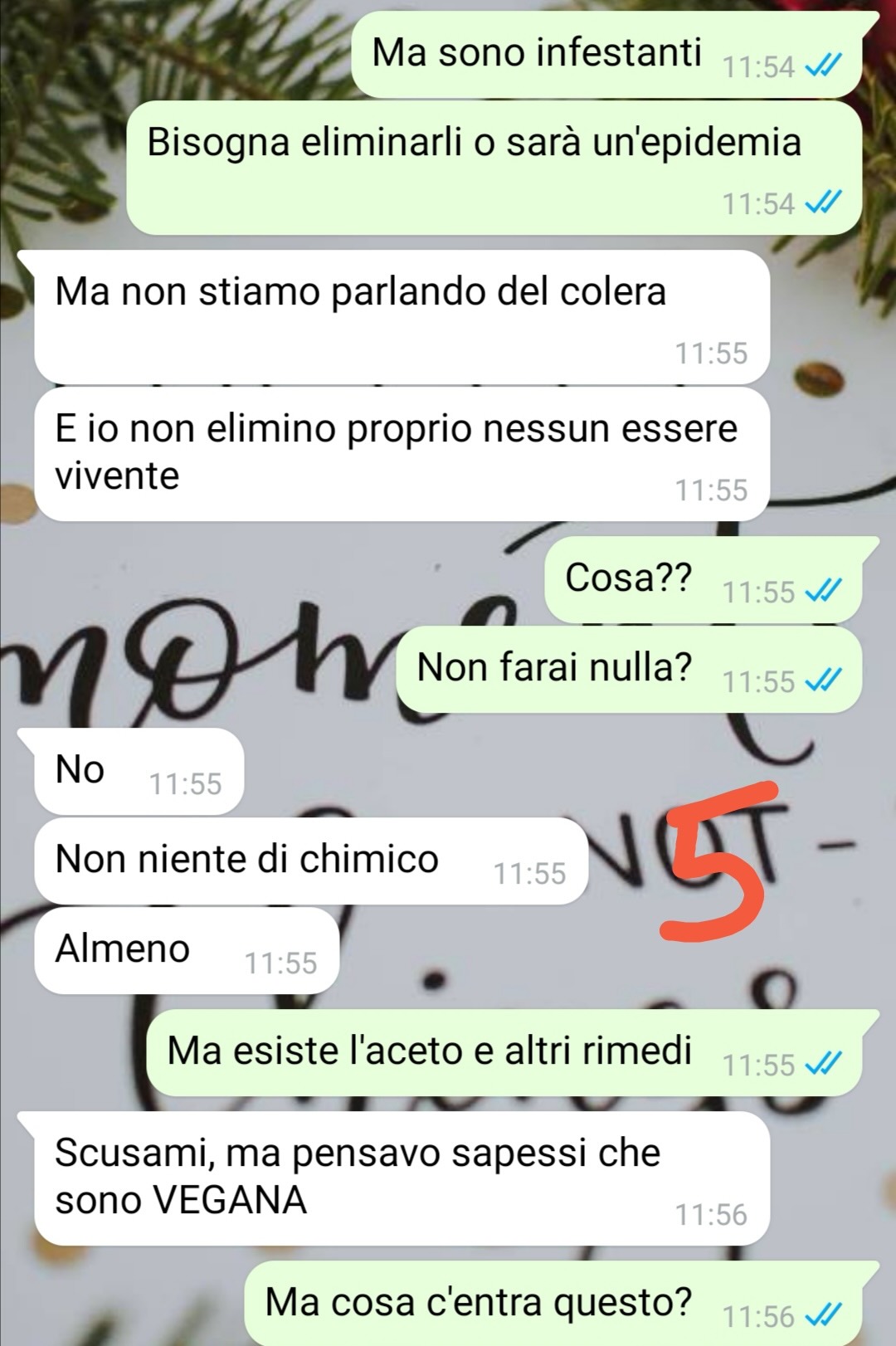The width and height of the screenshot is (896, 1346).
Task: Tap the "Non farai nulla?" bubble
Action: pyautogui.click(x=629, y=670)
